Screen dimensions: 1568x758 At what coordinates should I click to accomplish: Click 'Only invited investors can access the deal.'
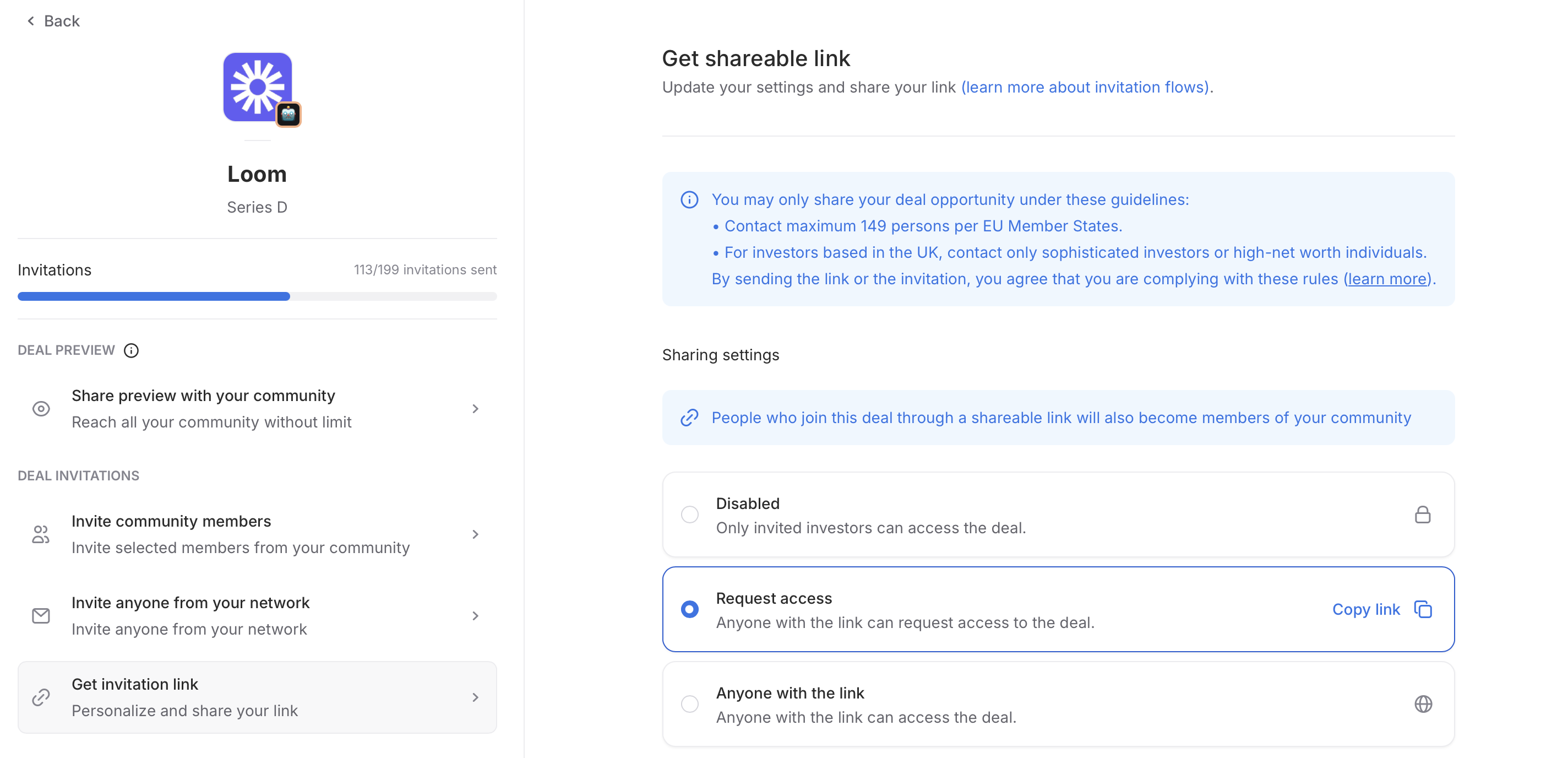tap(870, 528)
